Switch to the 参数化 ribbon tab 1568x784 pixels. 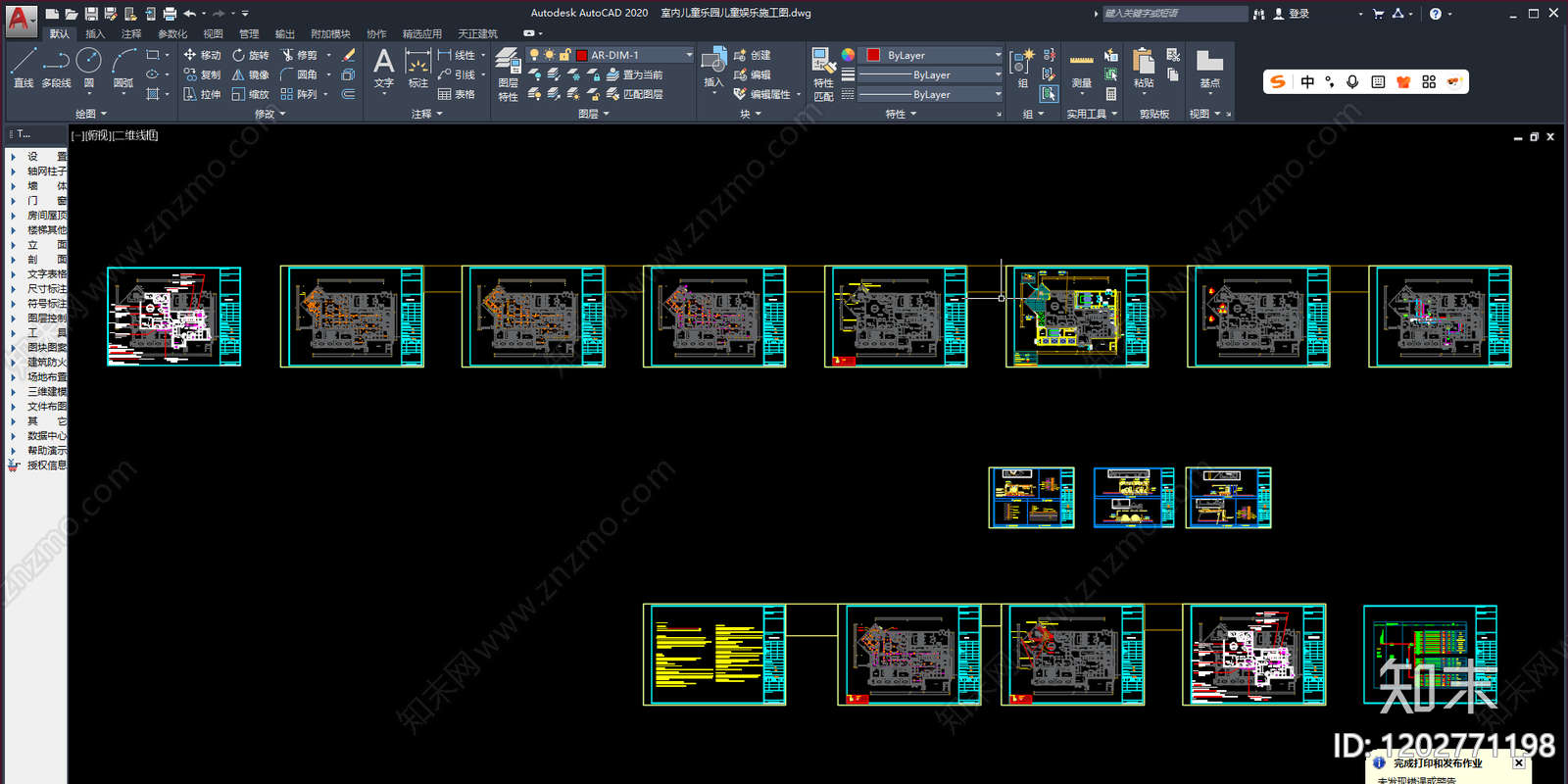(x=172, y=33)
